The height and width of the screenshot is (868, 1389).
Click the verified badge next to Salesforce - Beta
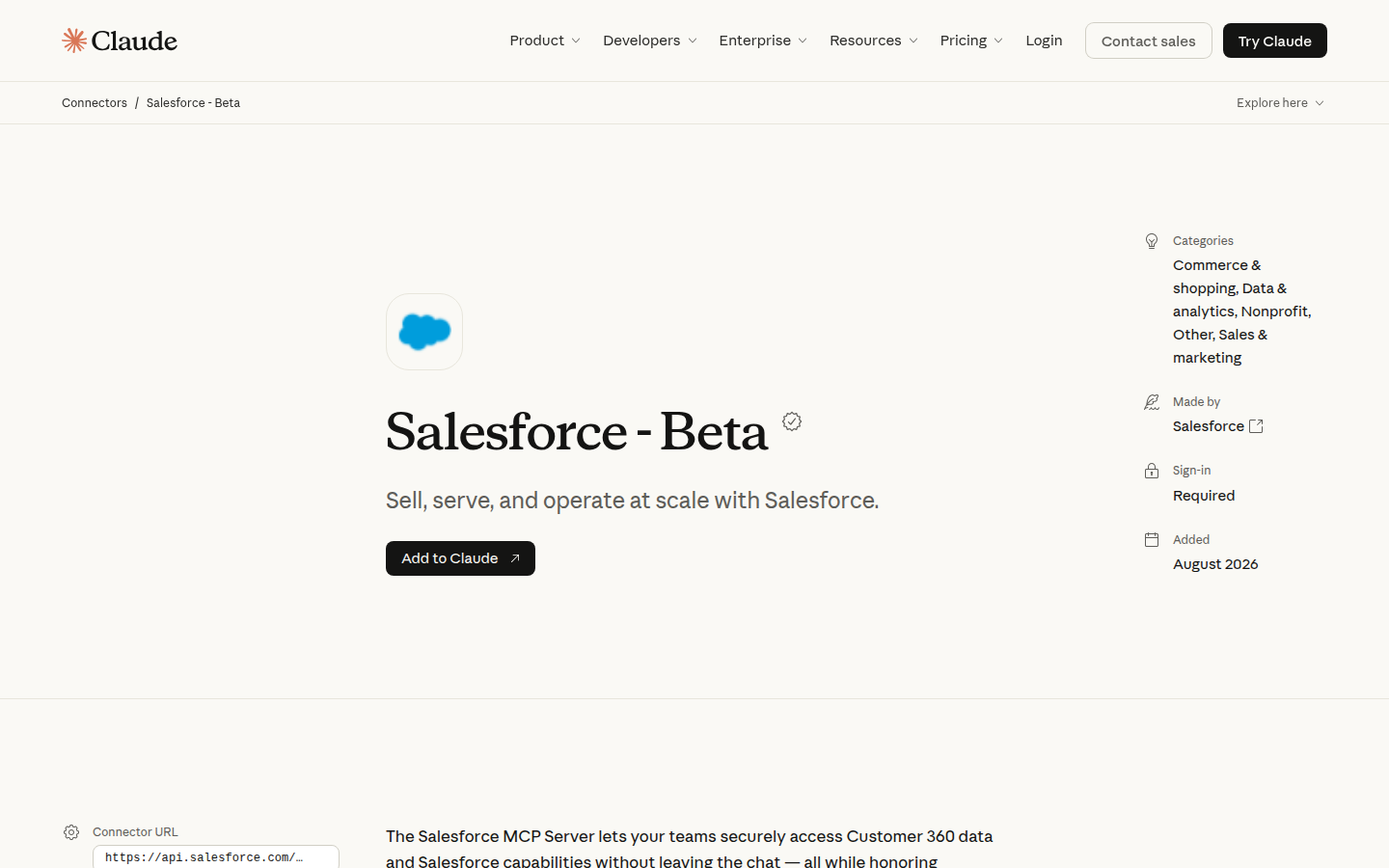click(792, 421)
